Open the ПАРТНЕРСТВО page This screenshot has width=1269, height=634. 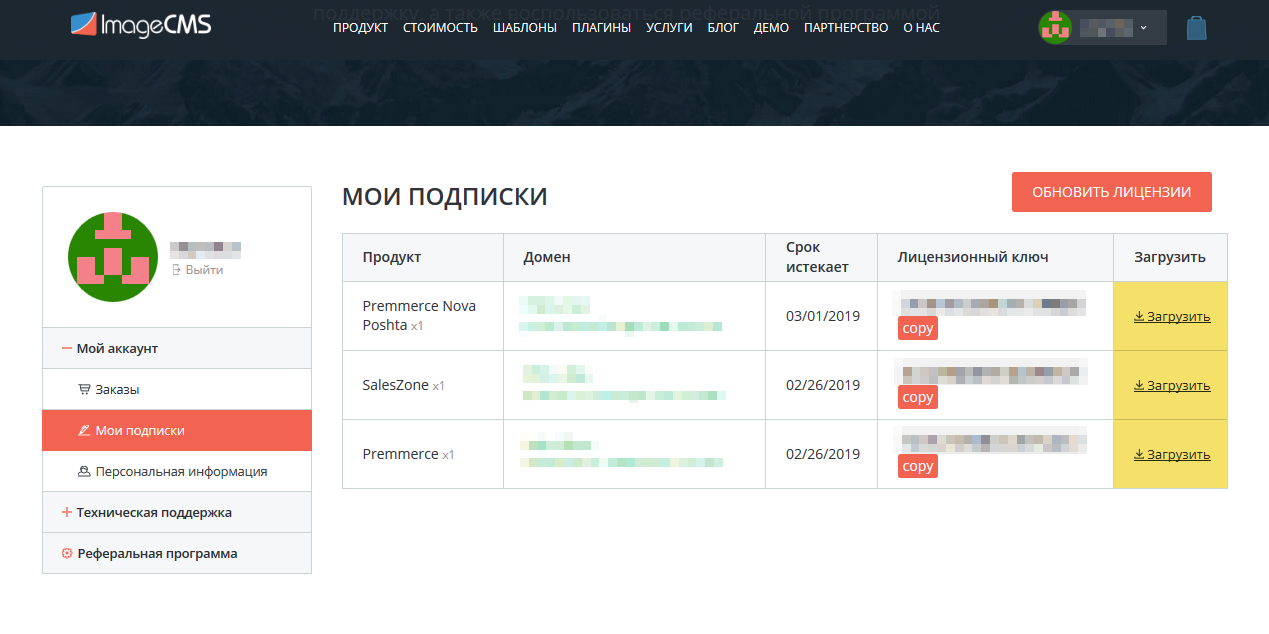click(x=846, y=28)
